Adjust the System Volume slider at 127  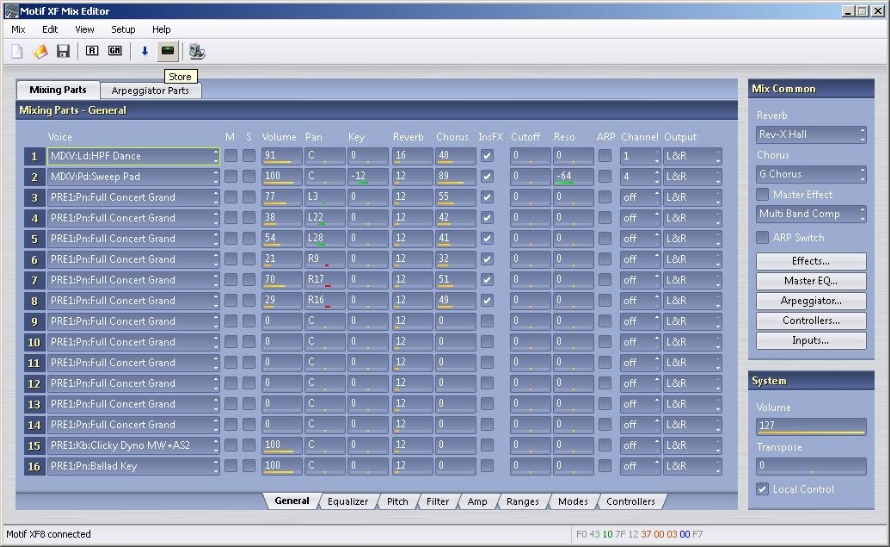[x=811, y=426]
